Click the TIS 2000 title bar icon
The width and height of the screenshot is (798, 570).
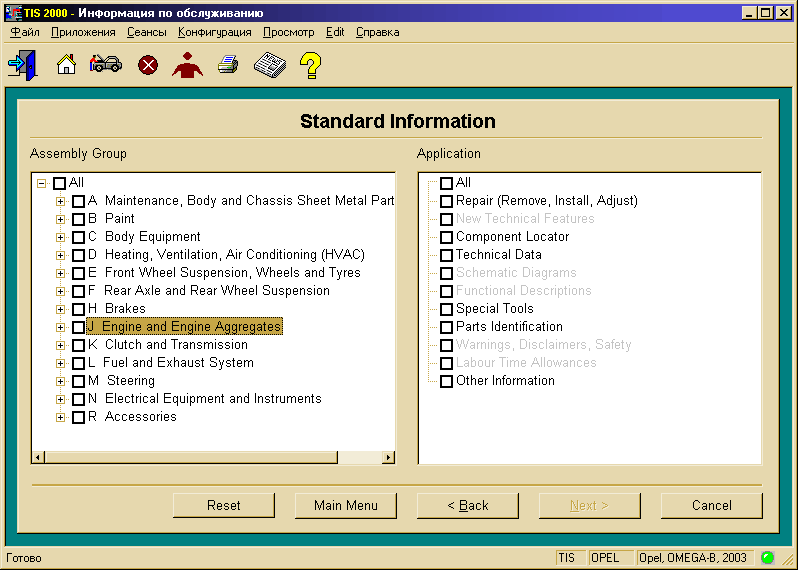click(x=13, y=13)
